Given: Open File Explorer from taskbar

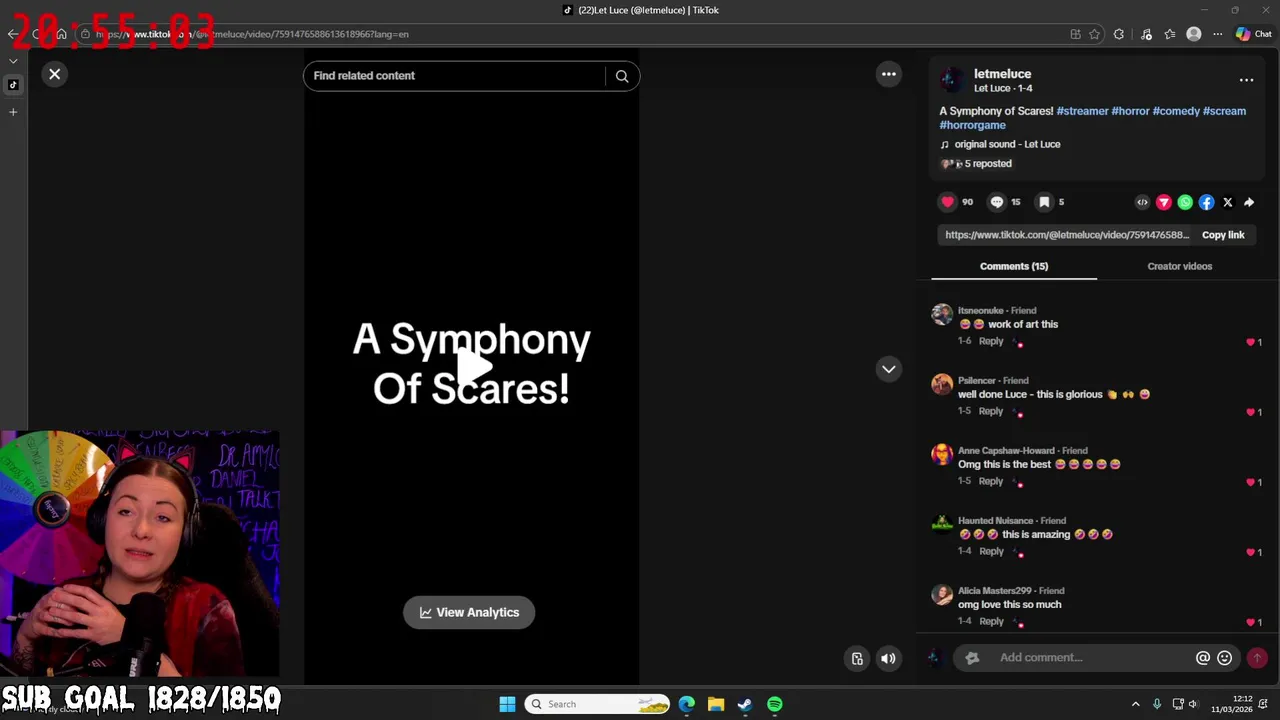Looking at the screenshot, I should (x=716, y=704).
